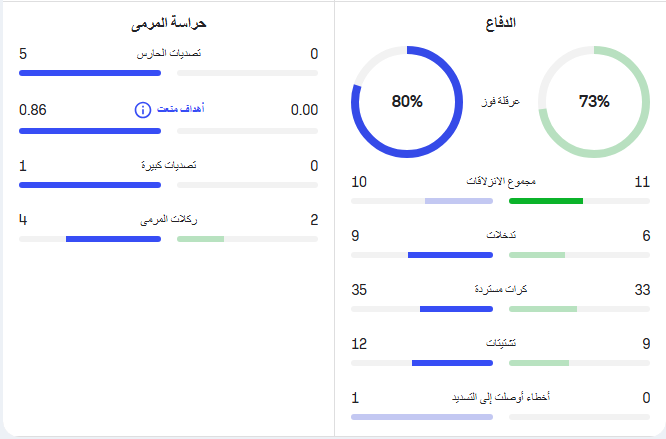Click blue bar under كرات مستردة
Screen dimensions: 666x439
point(456,309)
